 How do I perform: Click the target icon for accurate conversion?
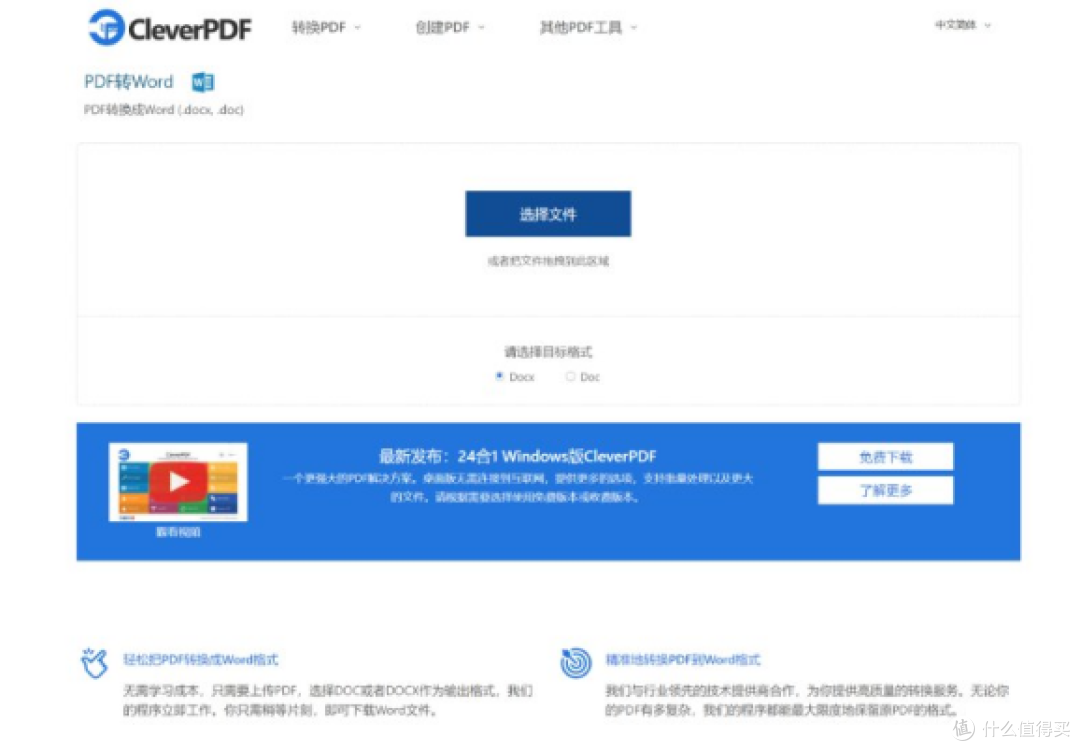(577, 663)
